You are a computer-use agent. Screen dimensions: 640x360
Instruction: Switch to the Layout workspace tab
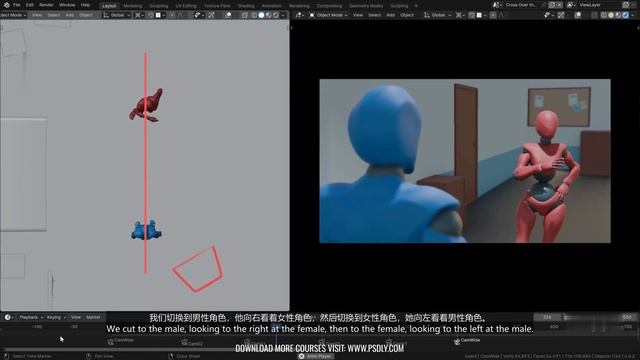point(109,6)
